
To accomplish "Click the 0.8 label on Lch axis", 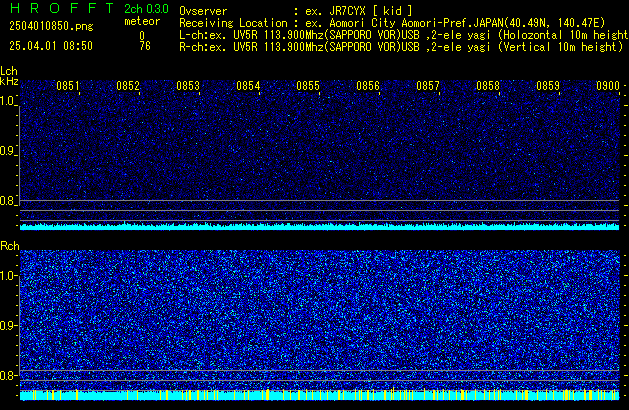I will (7, 201).
